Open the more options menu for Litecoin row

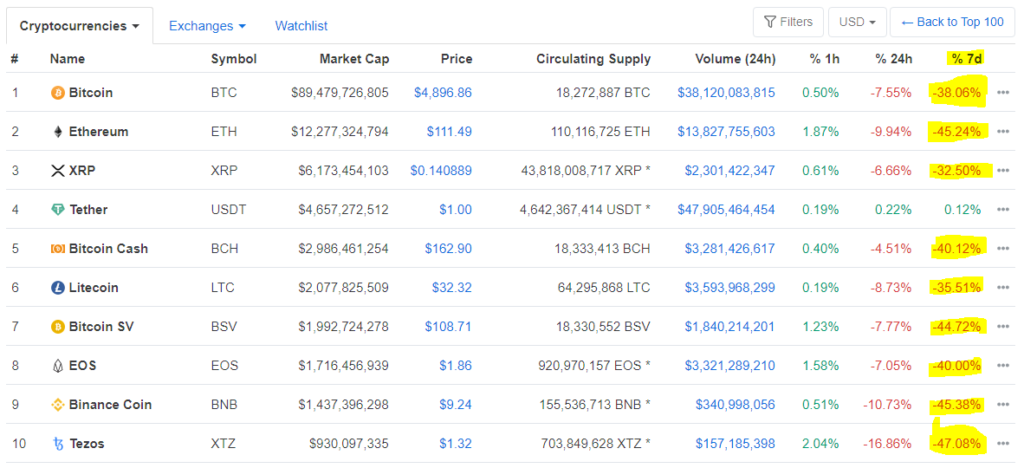tap(1004, 287)
